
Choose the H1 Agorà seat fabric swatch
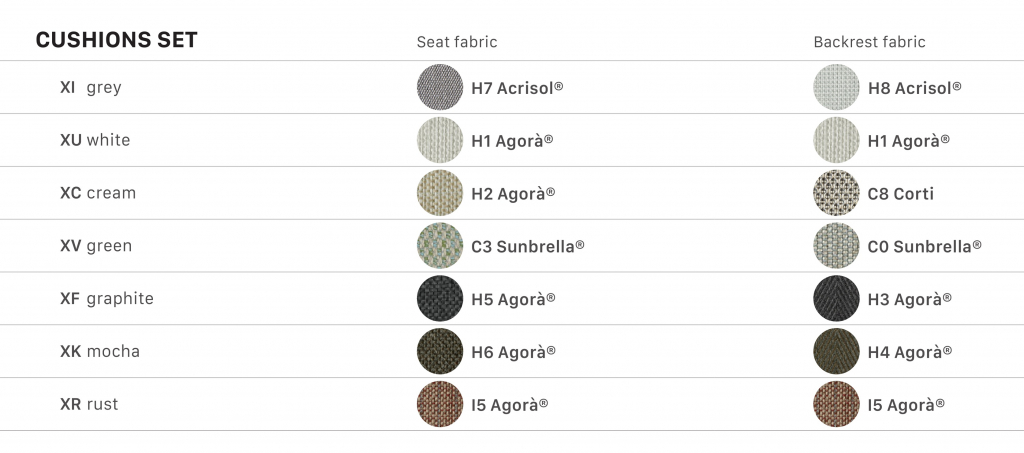(440, 140)
